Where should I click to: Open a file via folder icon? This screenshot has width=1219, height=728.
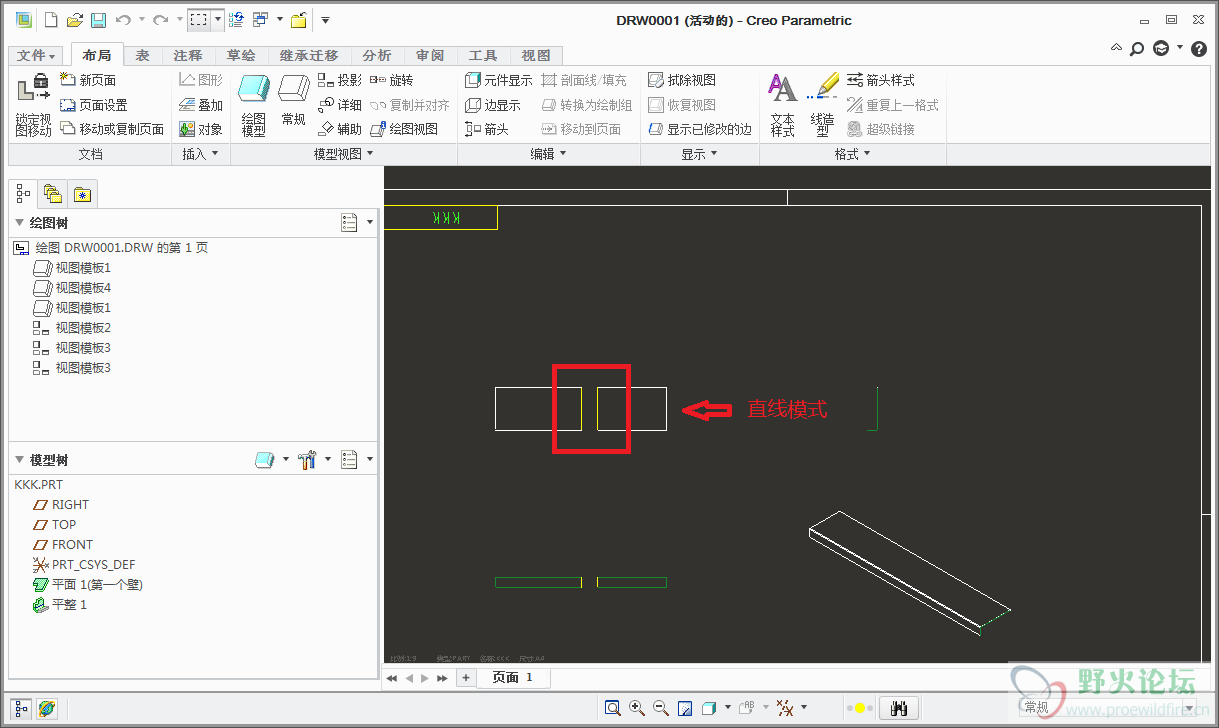pyautogui.click(x=75, y=19)
